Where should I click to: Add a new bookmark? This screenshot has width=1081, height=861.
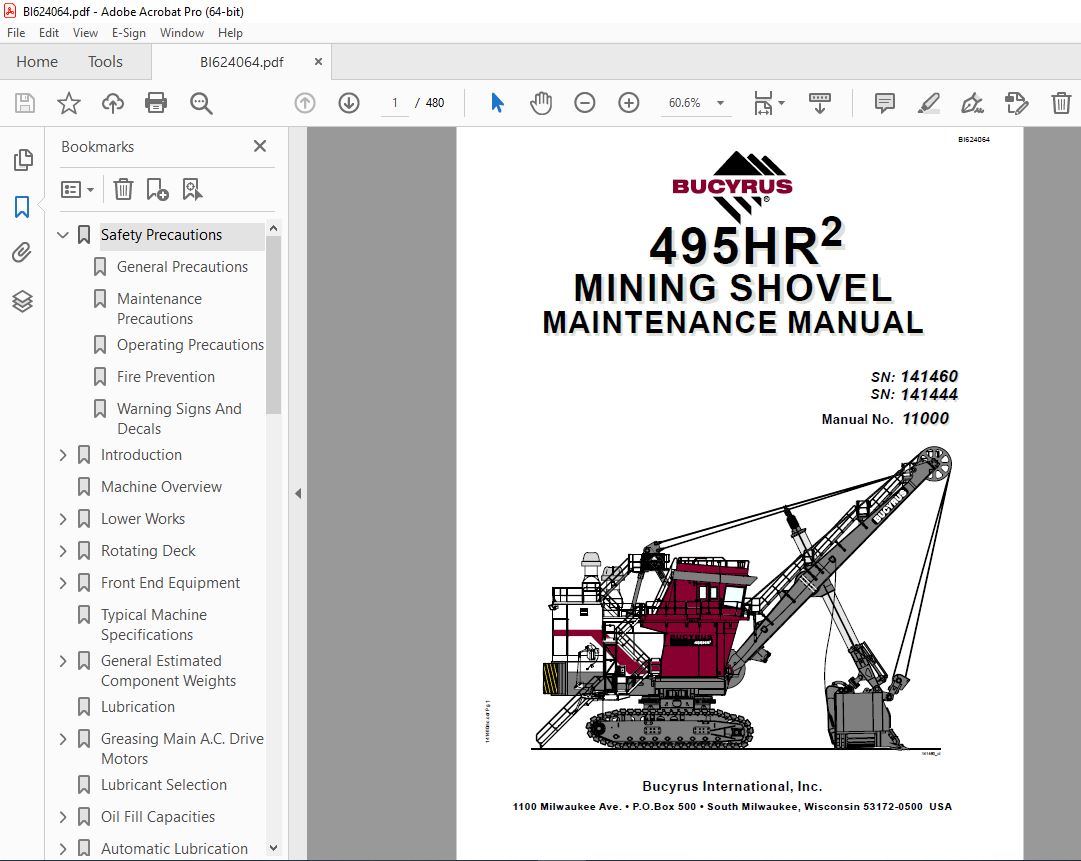coord(157,189)
